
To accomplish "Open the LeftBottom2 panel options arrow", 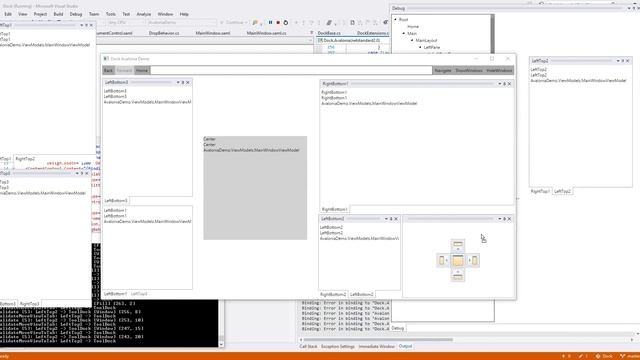I will coord(386,219).
